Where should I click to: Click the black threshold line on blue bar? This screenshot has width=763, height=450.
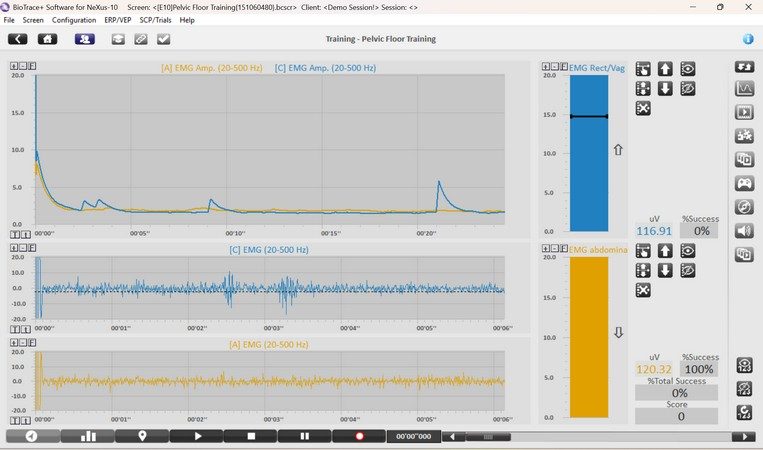[x=589, y=116]
